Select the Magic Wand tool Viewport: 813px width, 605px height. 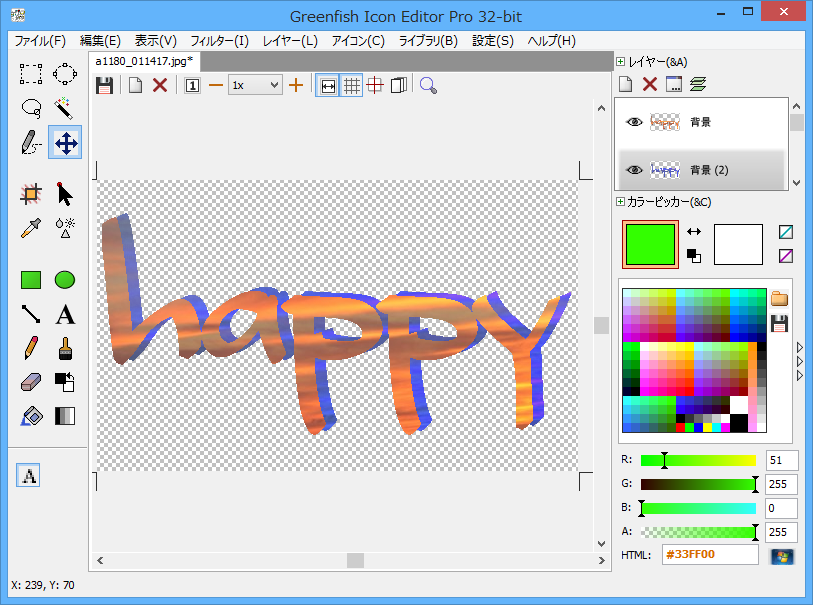tap(65, 108)
